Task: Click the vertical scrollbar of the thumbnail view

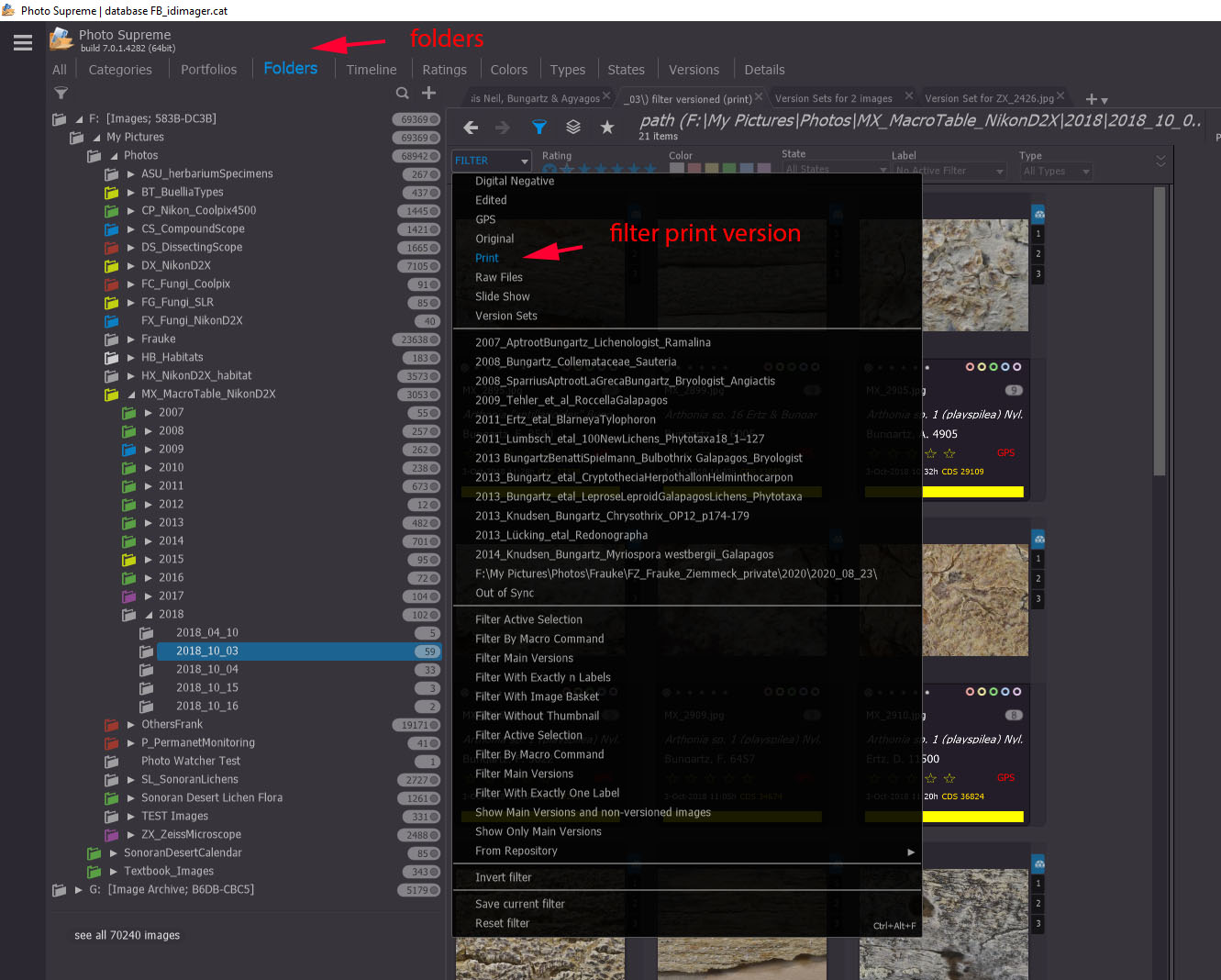Action: click(1160, 331)
